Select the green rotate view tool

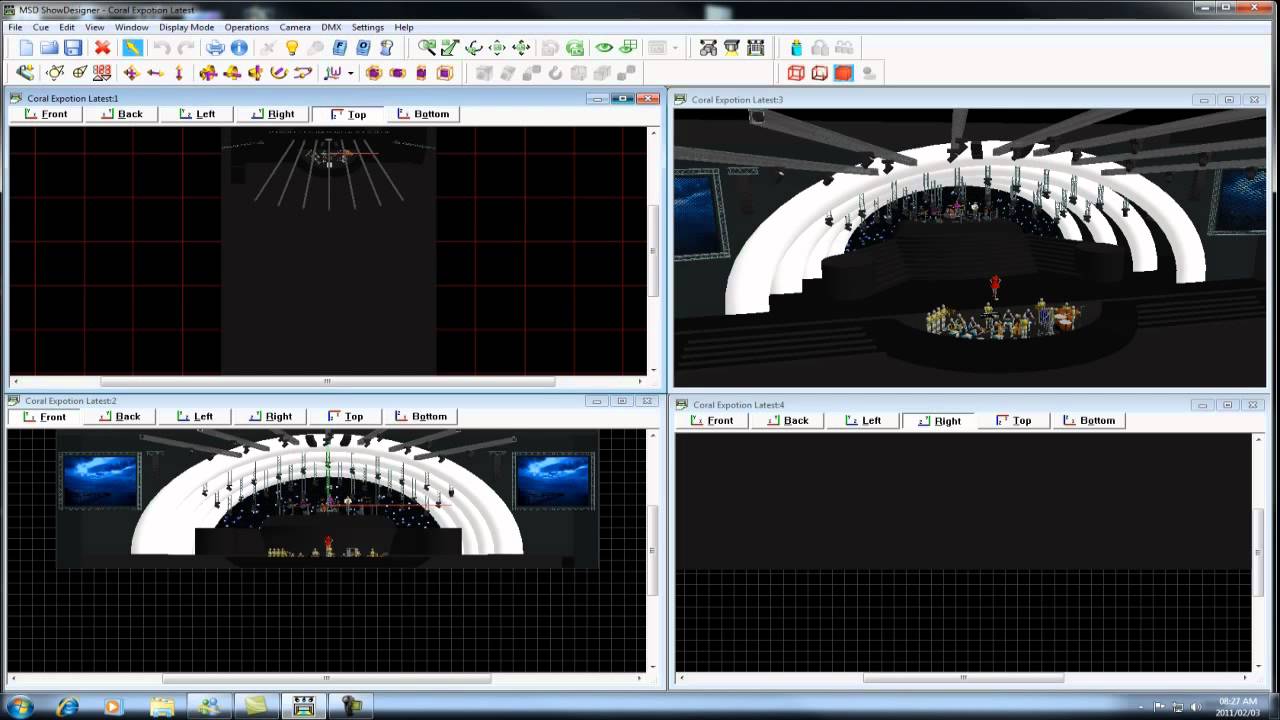point(474,48)
